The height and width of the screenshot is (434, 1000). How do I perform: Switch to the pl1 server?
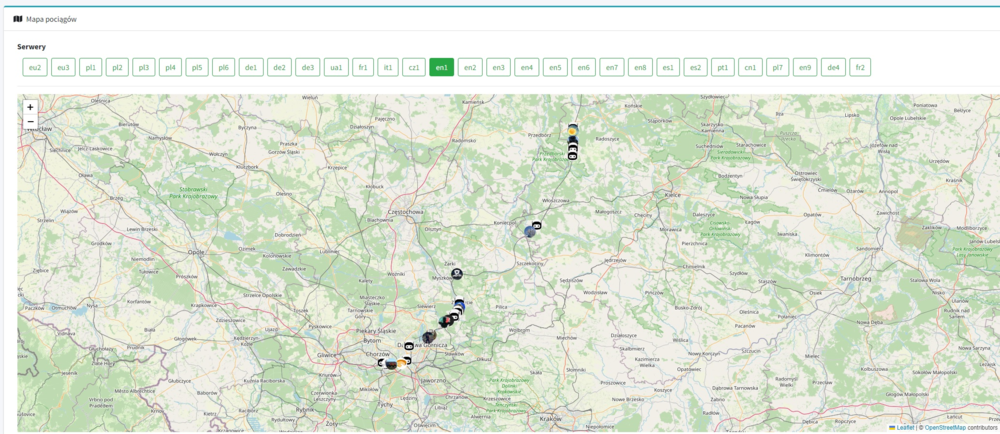[x=90, y=67]
